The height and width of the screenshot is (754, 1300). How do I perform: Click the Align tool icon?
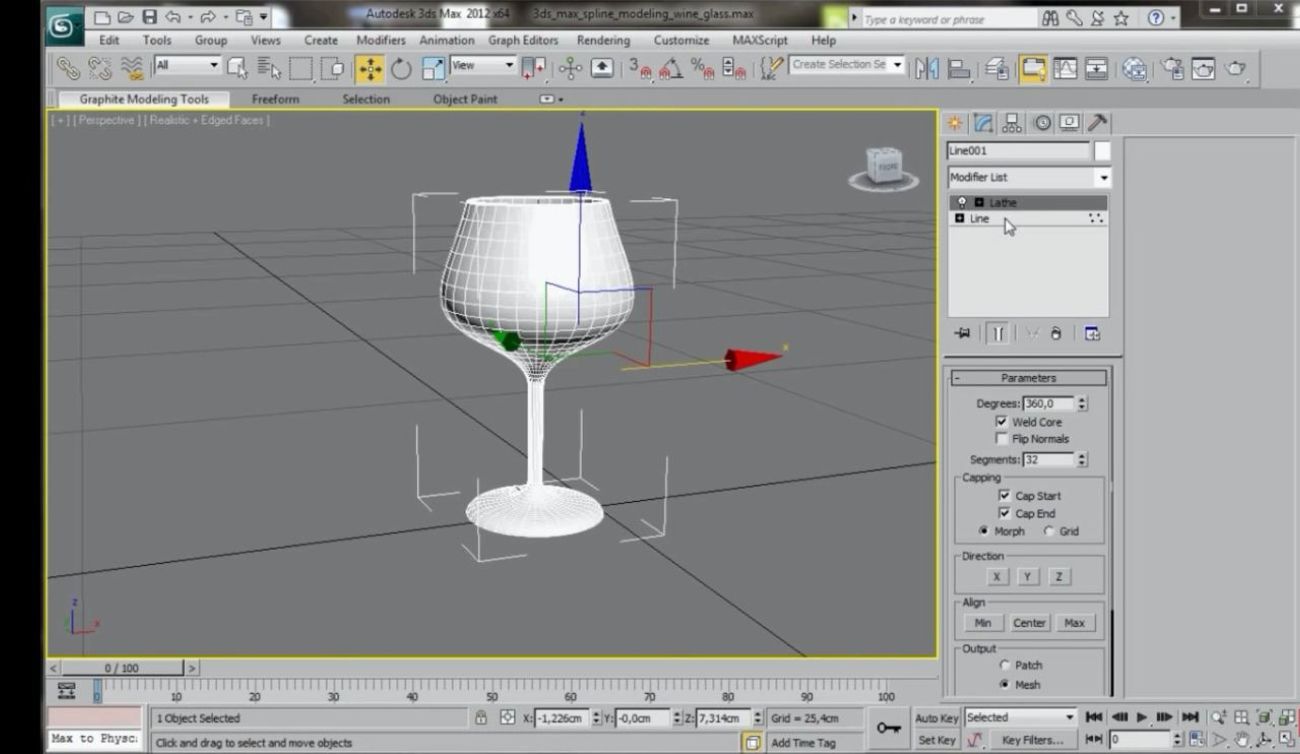click(x=959, y=68)
